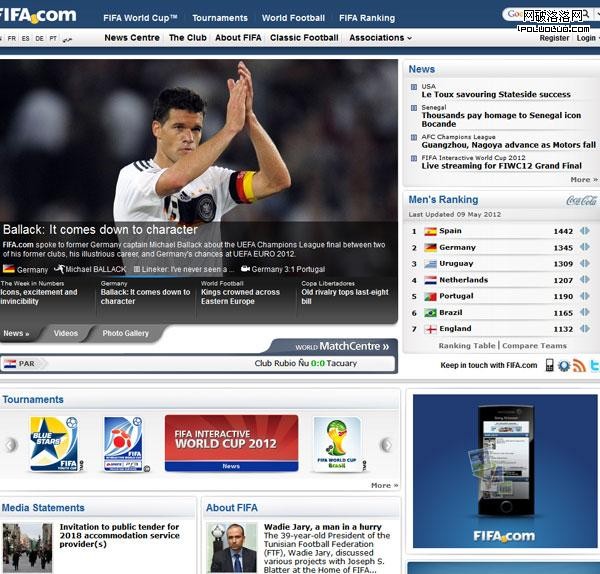Open Invitation to public tender for 2018 accommodation

119,535
